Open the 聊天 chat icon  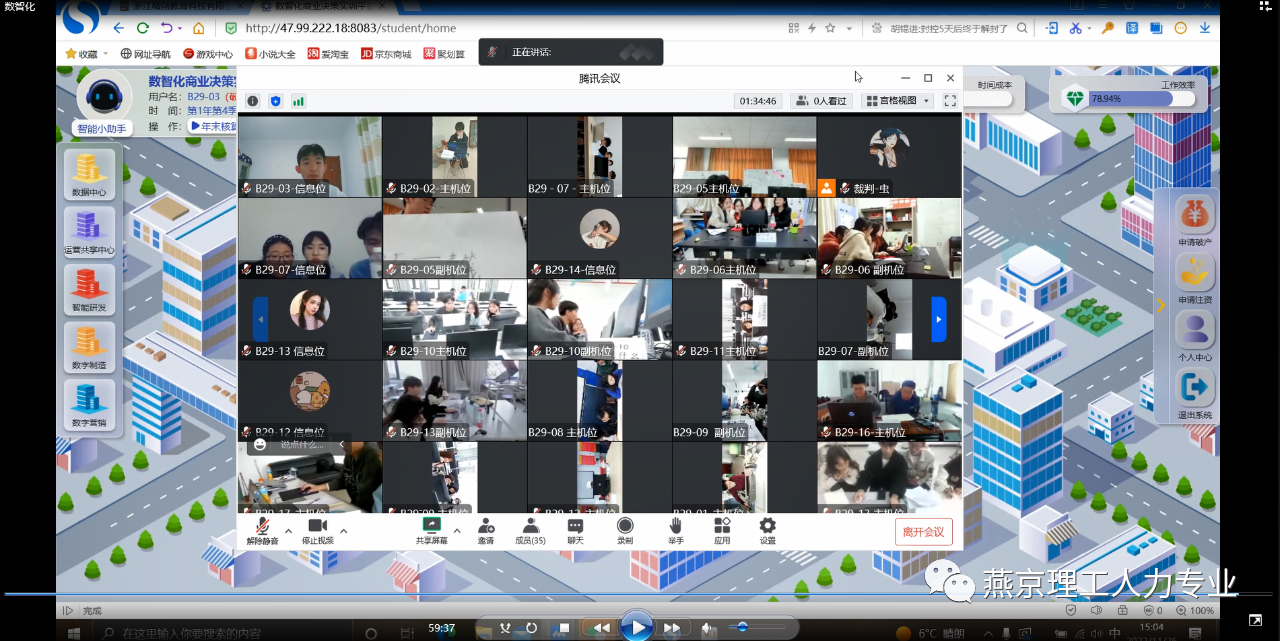(x=575, y=530)
